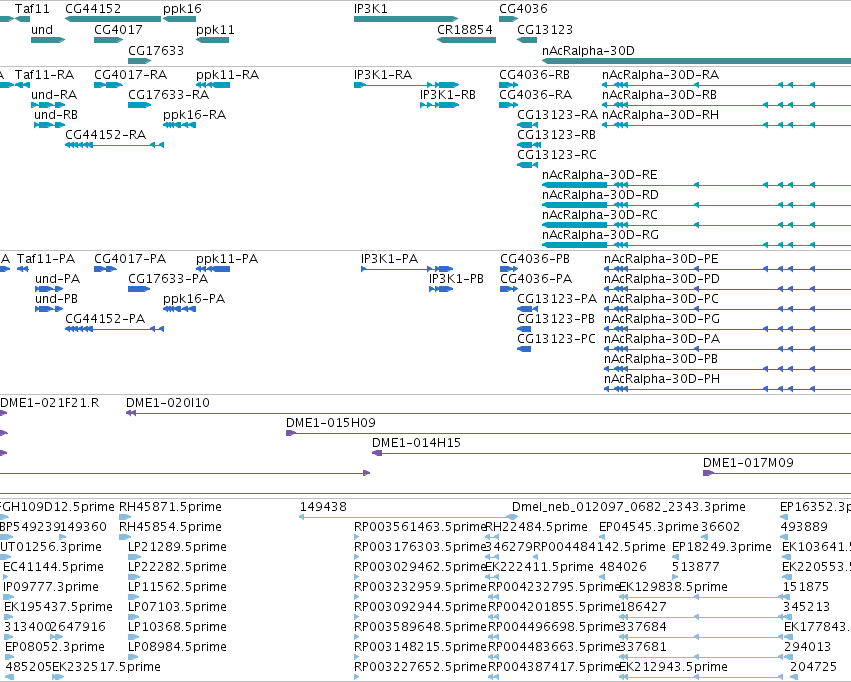Click the ppk16 gene label
Viewport: 851px width, 682px height.
point(182,9)
